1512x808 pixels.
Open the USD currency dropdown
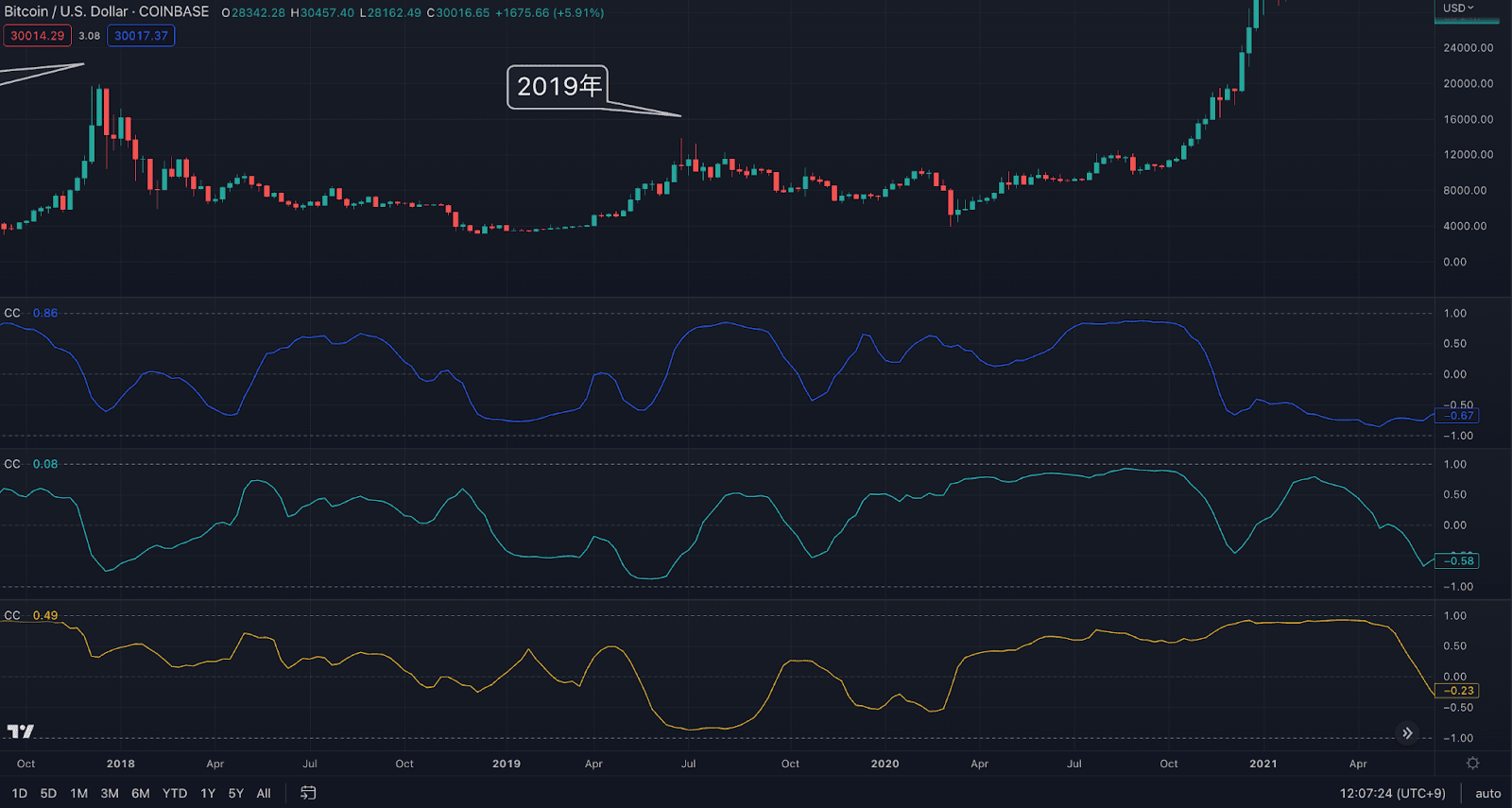[1458, 9]
